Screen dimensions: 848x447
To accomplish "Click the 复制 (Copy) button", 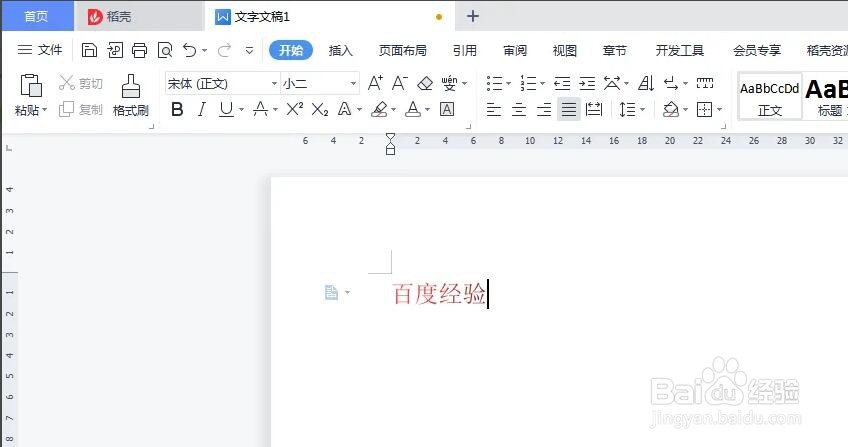I will tap(81, 110).
